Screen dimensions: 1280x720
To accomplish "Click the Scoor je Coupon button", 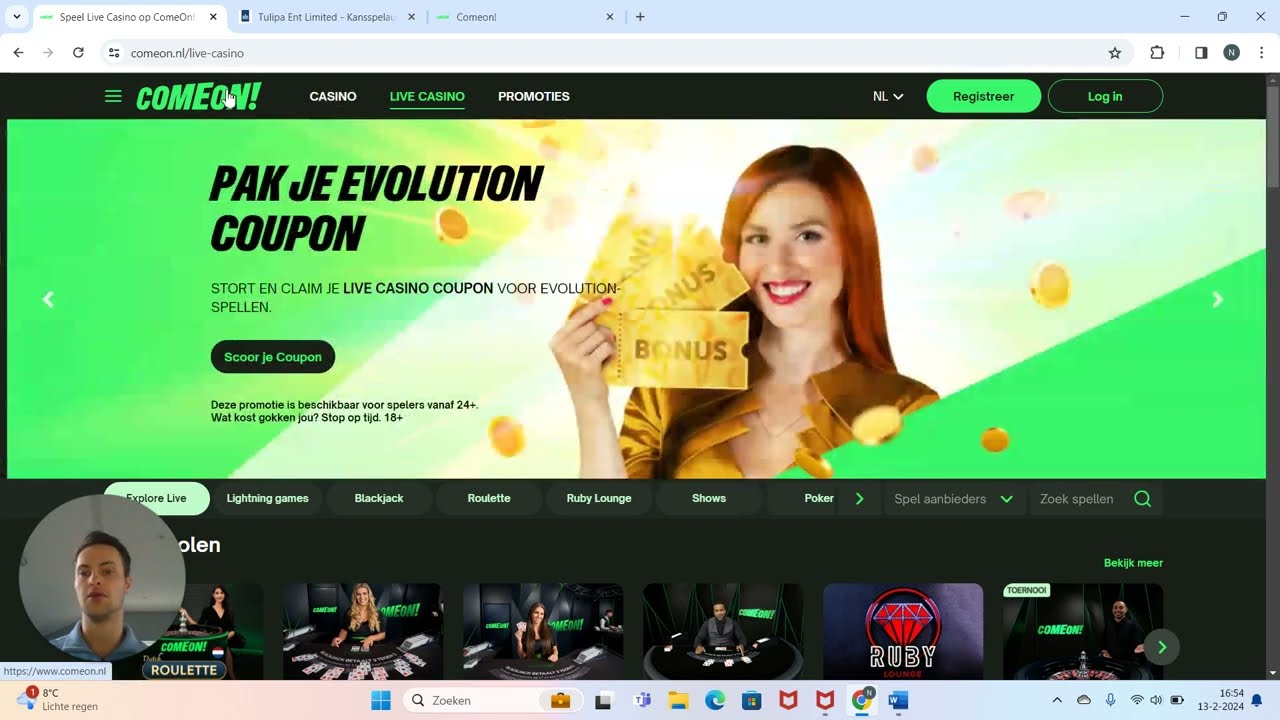I will 273,357.
